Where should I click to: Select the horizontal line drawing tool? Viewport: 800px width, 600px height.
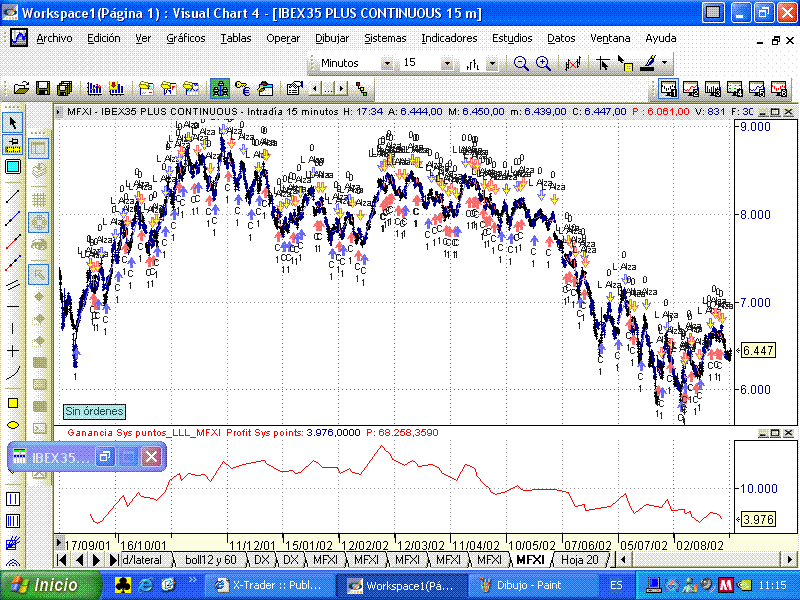(13, 306)
